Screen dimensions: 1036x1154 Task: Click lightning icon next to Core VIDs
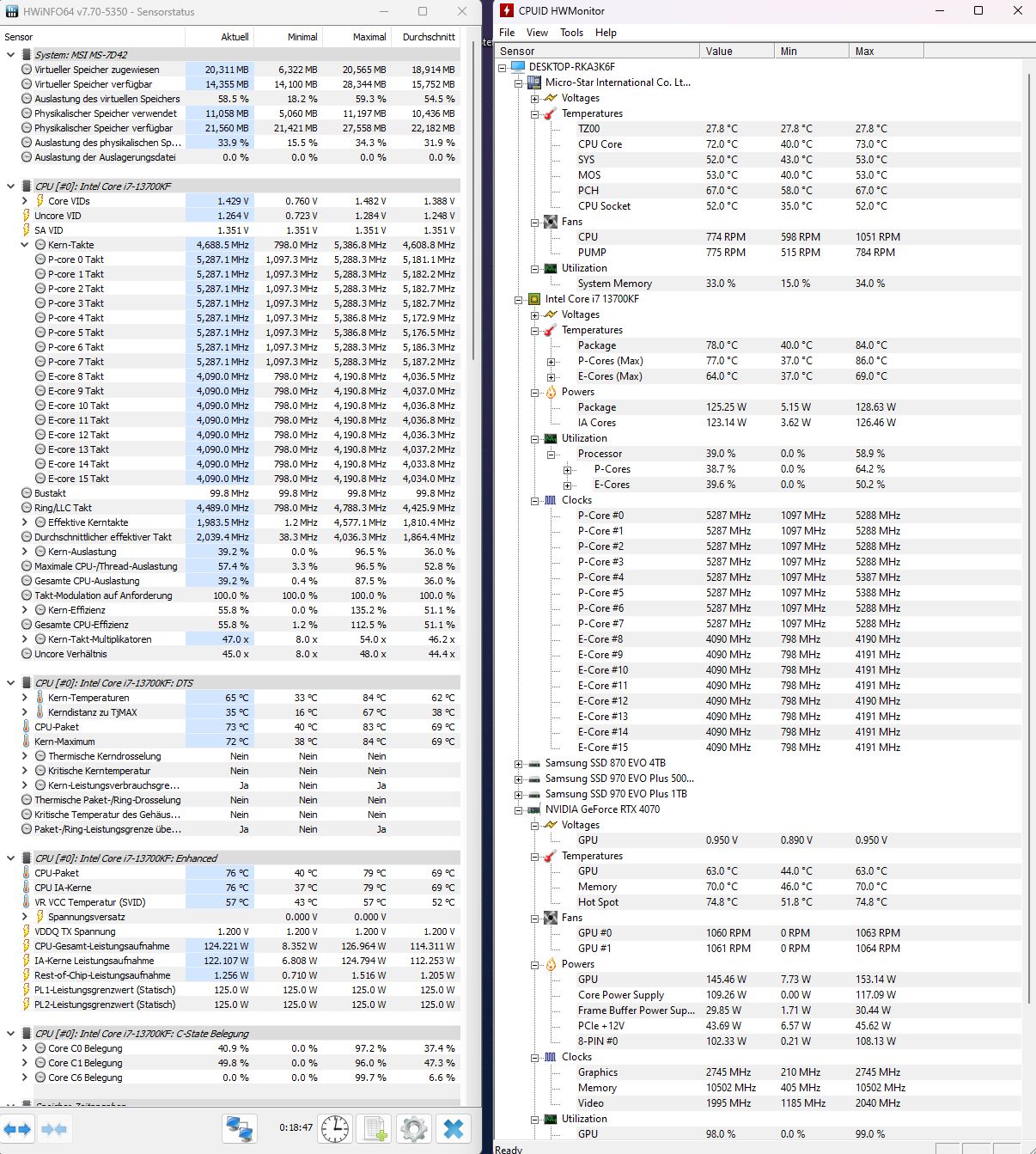[40, 201]
